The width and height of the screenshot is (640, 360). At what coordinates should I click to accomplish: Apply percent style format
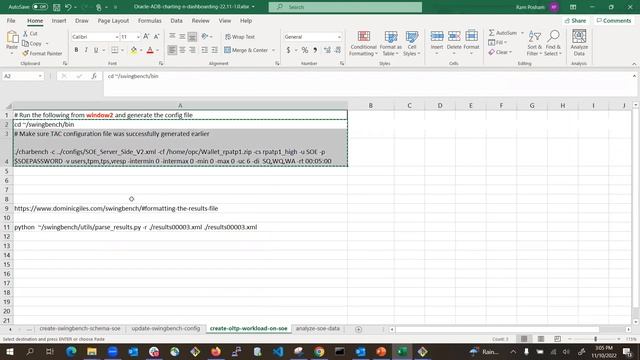(304, 50)
